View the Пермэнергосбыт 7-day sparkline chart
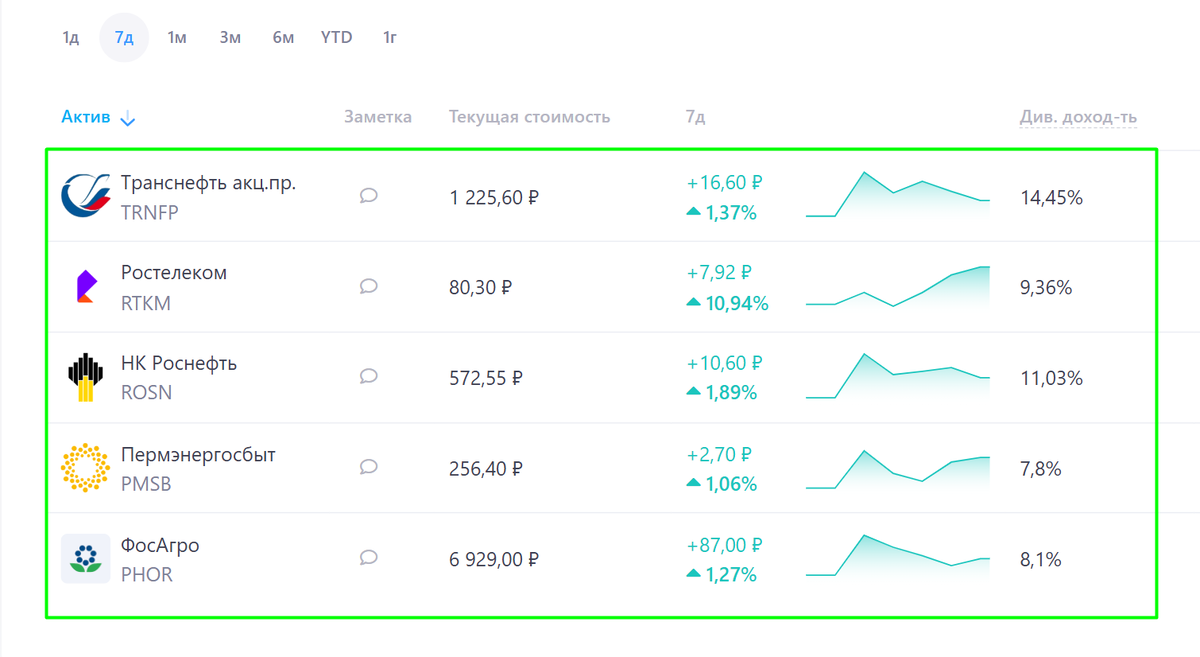 898,468
